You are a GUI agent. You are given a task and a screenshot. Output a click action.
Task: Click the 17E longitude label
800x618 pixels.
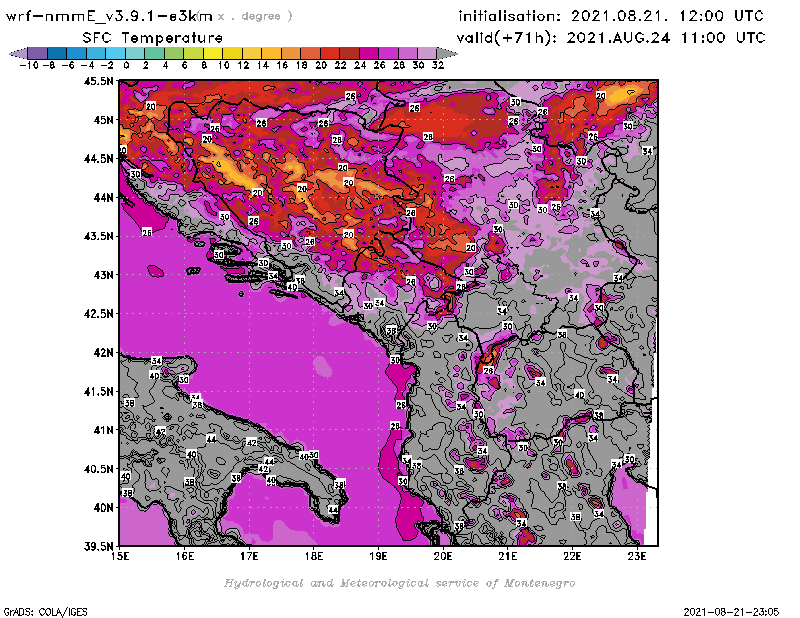[x=249, y=556]
